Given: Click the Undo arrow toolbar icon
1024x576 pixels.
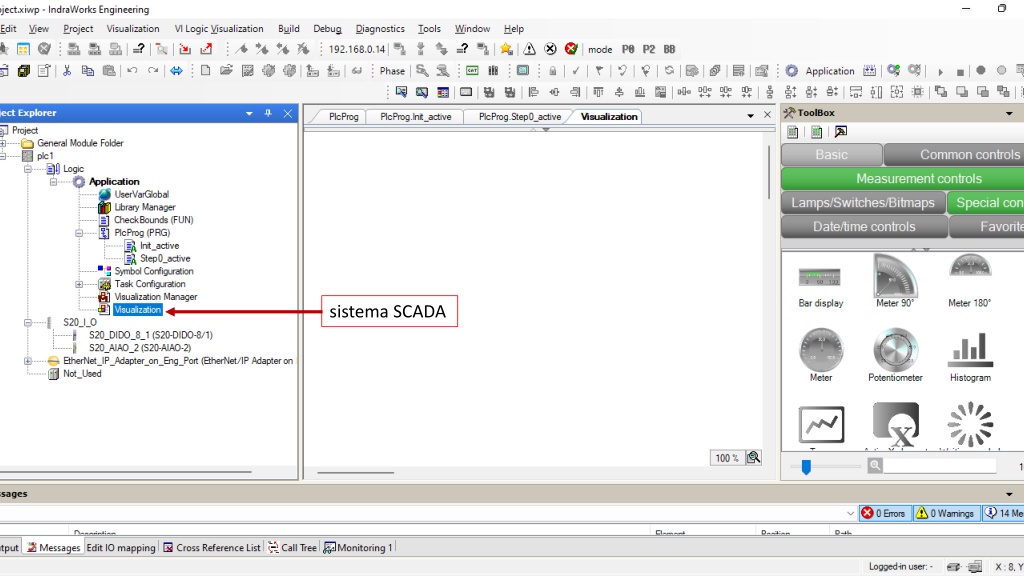Looking at the screenshot, I should [133, 71].
